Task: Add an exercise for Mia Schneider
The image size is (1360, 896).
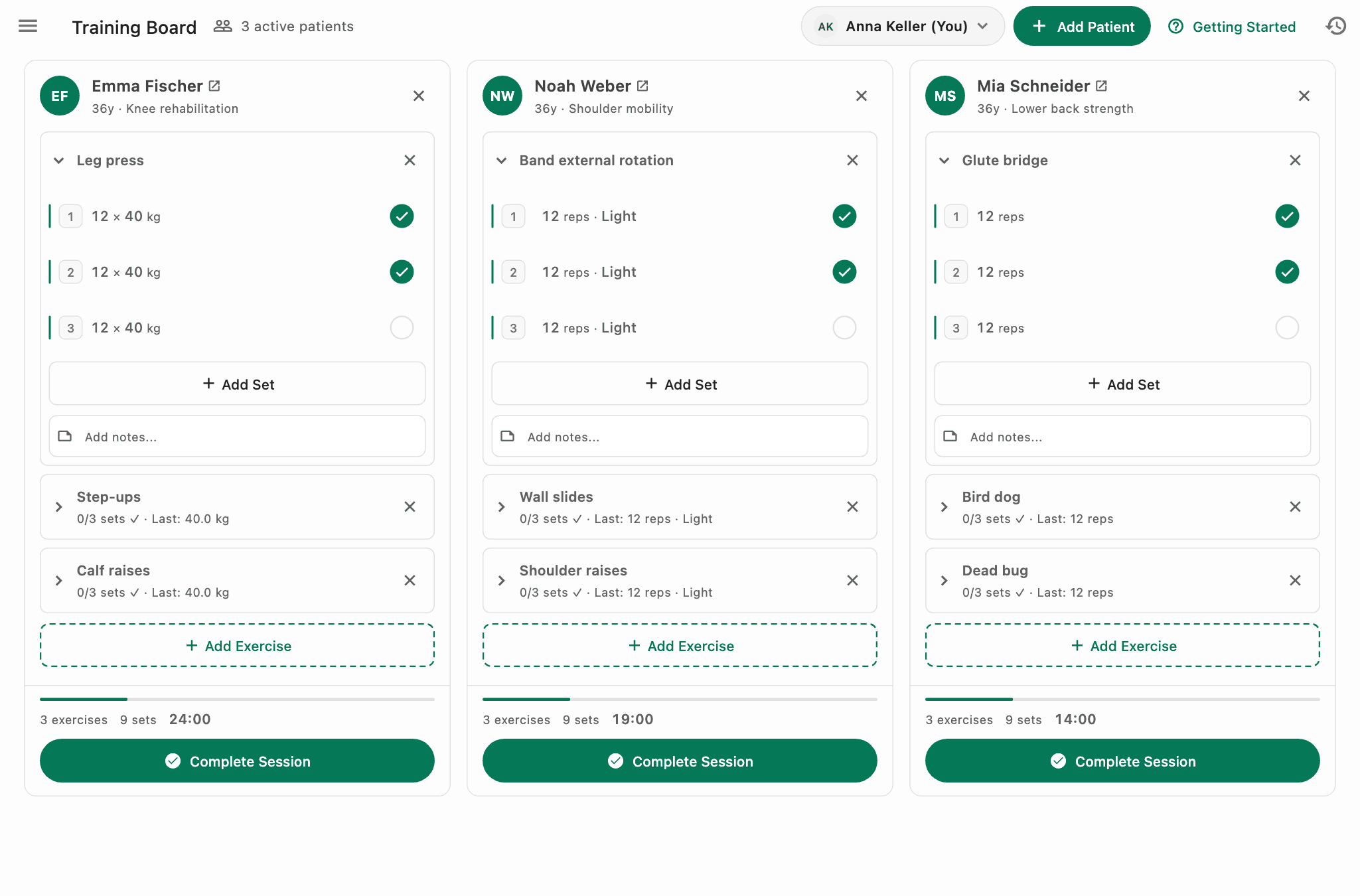Action: pos(1122,645)
